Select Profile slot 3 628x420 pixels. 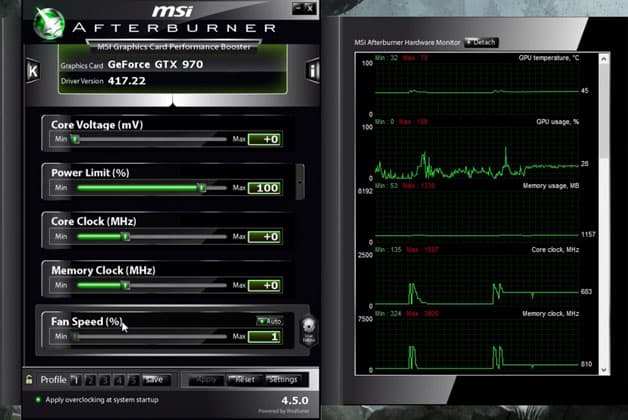pyautogui.click(x=105, y=380)
